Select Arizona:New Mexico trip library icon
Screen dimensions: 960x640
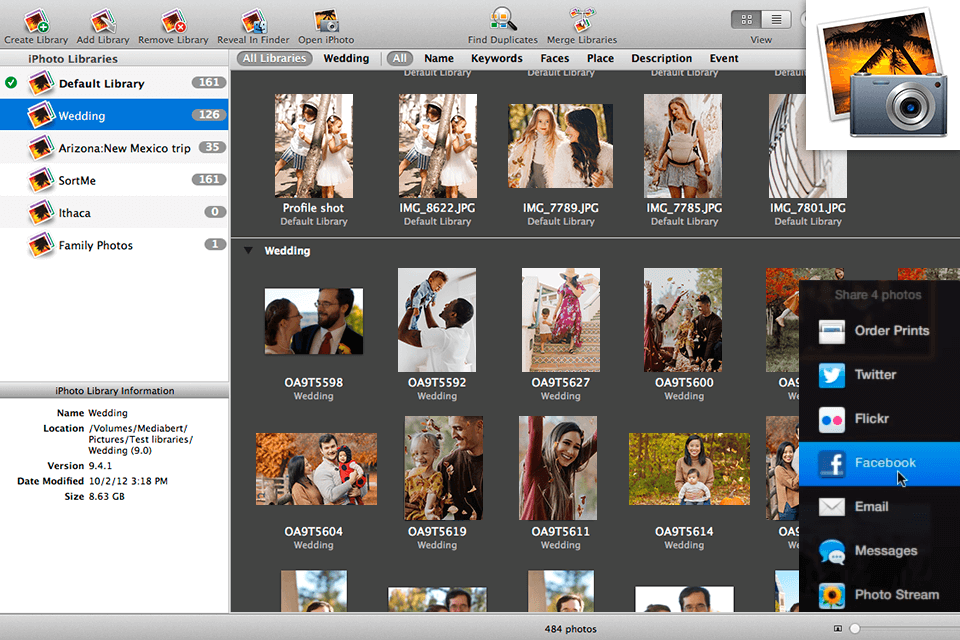40,148
